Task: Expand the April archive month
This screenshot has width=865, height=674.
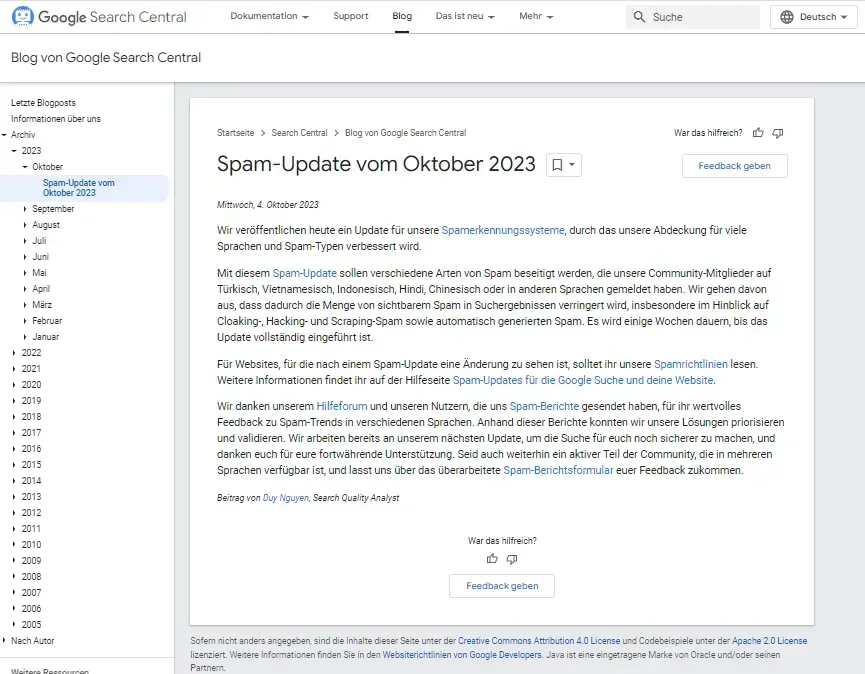Action: [25, 288]
